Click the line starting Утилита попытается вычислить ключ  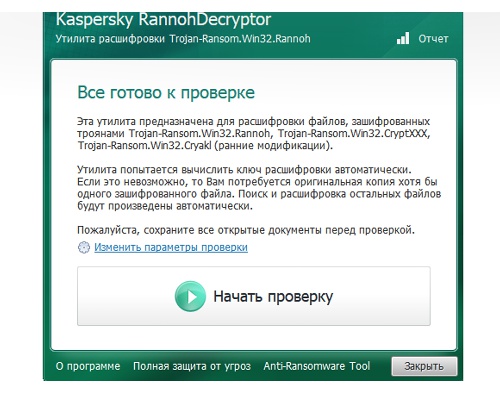tap(244, 170)
